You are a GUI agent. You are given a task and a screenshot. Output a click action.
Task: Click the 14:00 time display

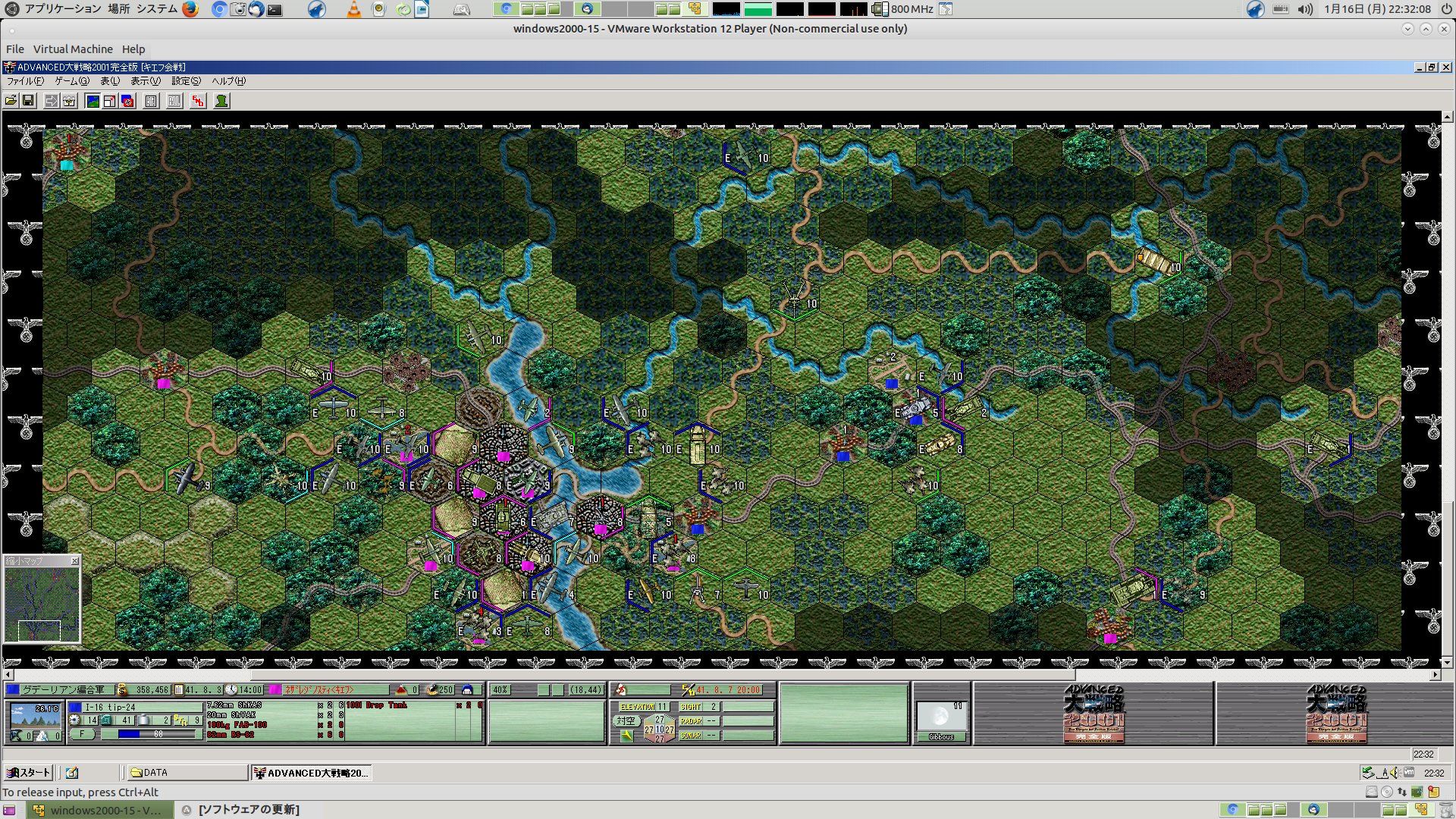pyautogui.click(x=250, y=690)
